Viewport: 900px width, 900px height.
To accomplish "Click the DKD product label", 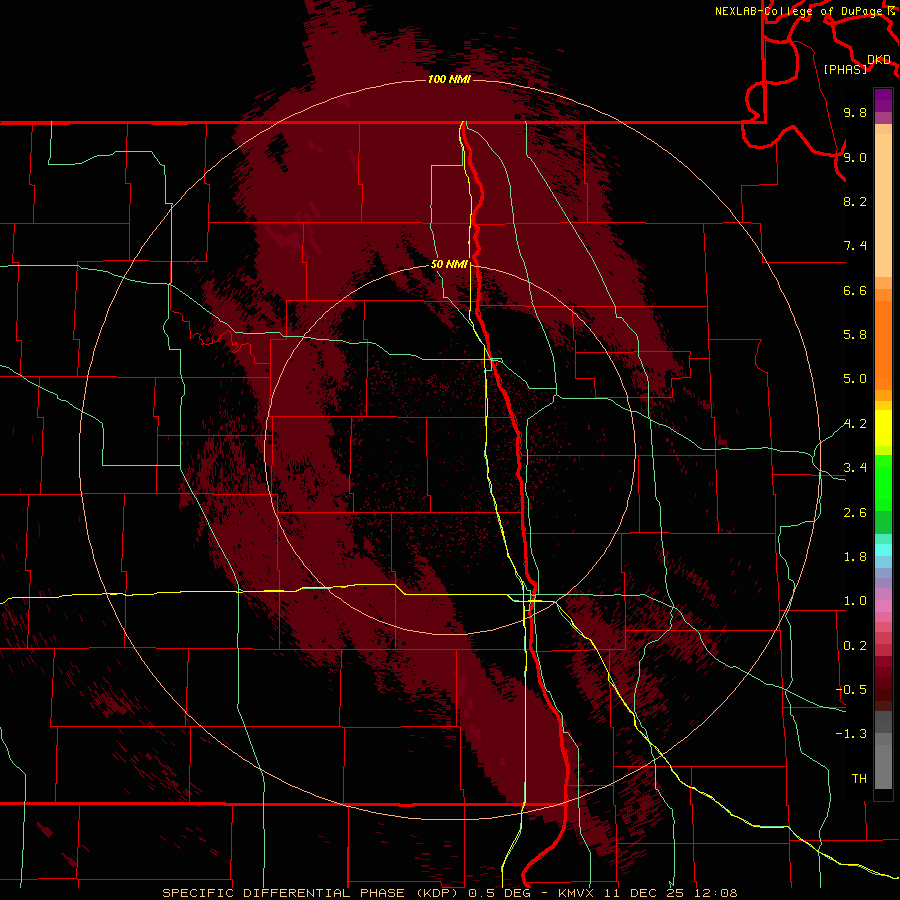I will 879,60.
